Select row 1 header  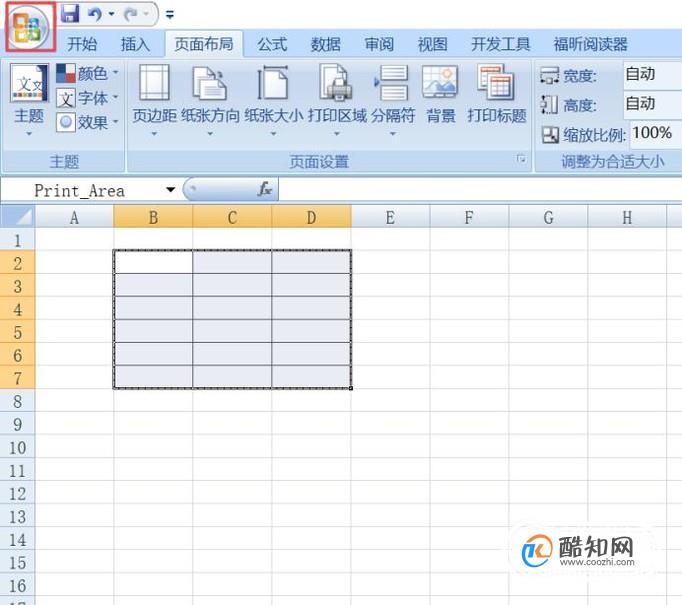click(x=17, y=240)
